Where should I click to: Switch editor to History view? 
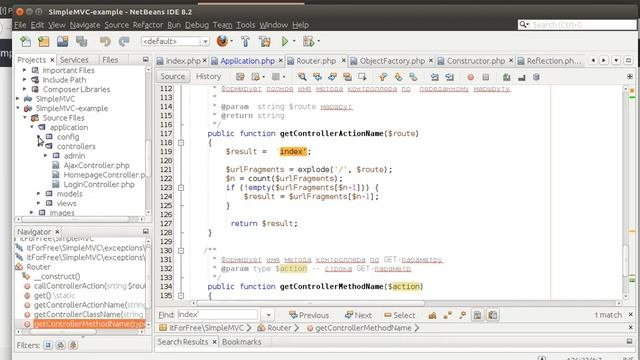coord(208,76)
